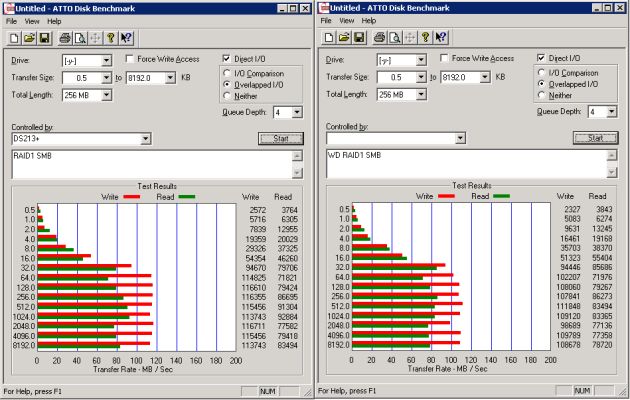The image size is (630, 400).
Task: Click four-arrow move icon in left window
Action: coord(95,38)
